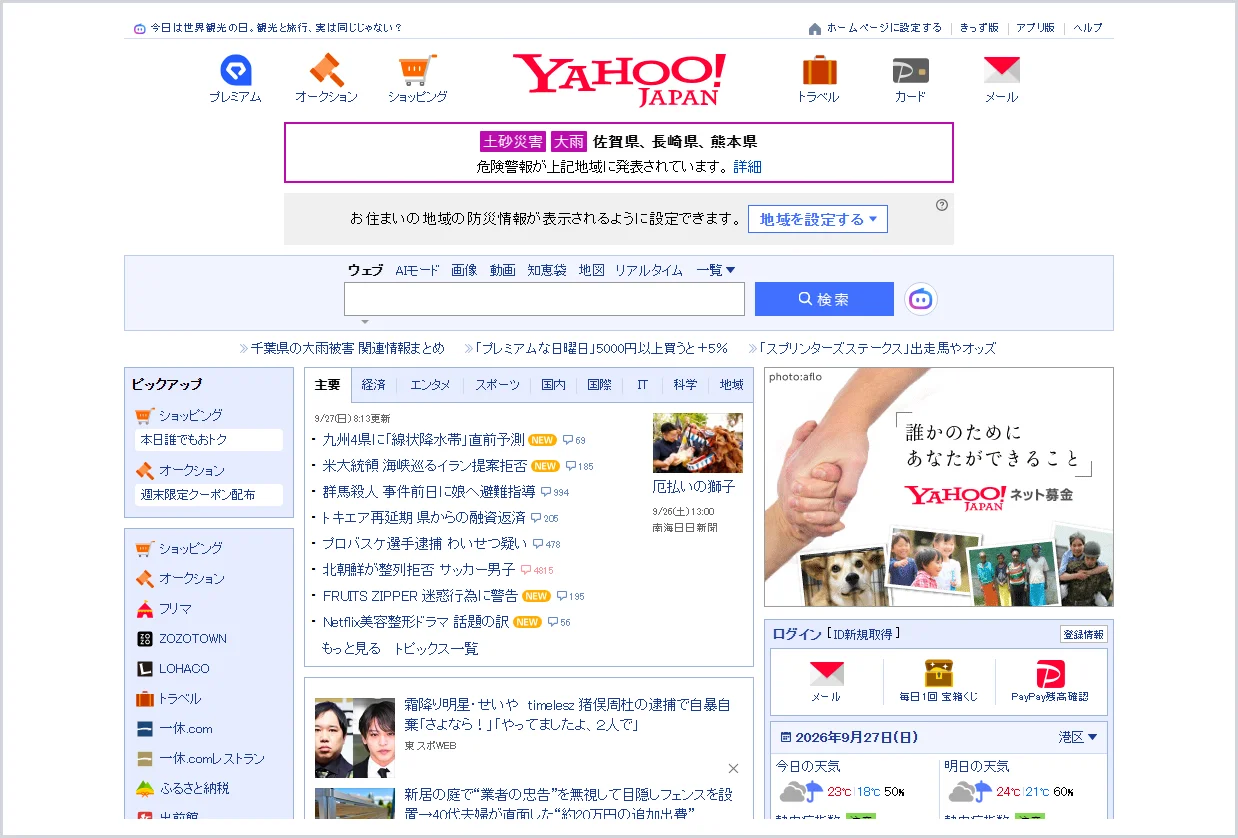Switch to the 国際 news tab
Screen dimensions: 1238x838
[599, 385]
